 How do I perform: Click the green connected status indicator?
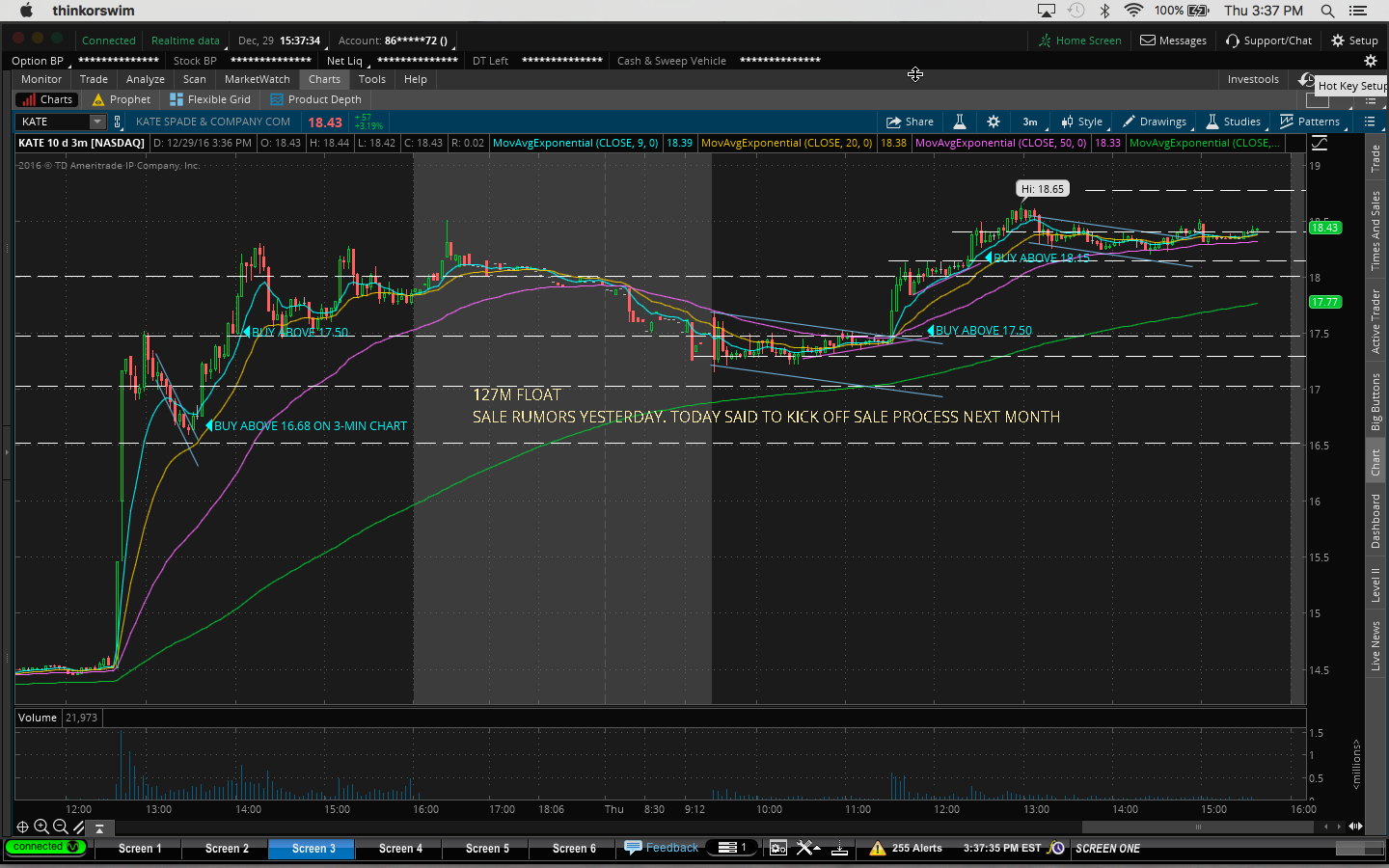(45, 848)
